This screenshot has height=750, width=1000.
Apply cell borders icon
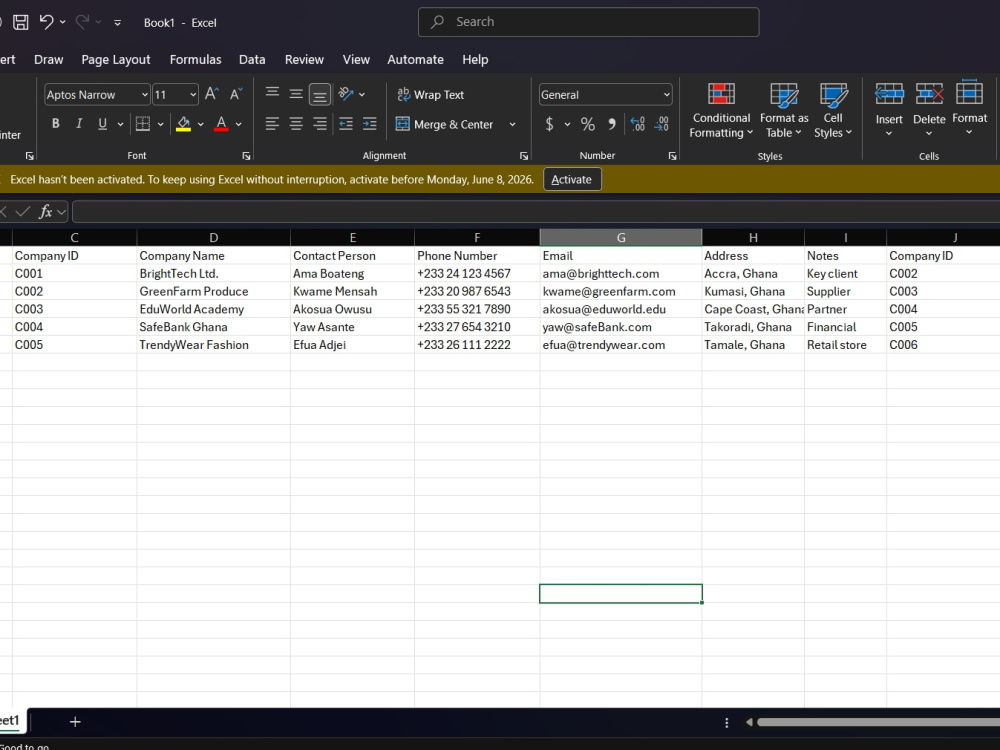[x=143, y=124]
